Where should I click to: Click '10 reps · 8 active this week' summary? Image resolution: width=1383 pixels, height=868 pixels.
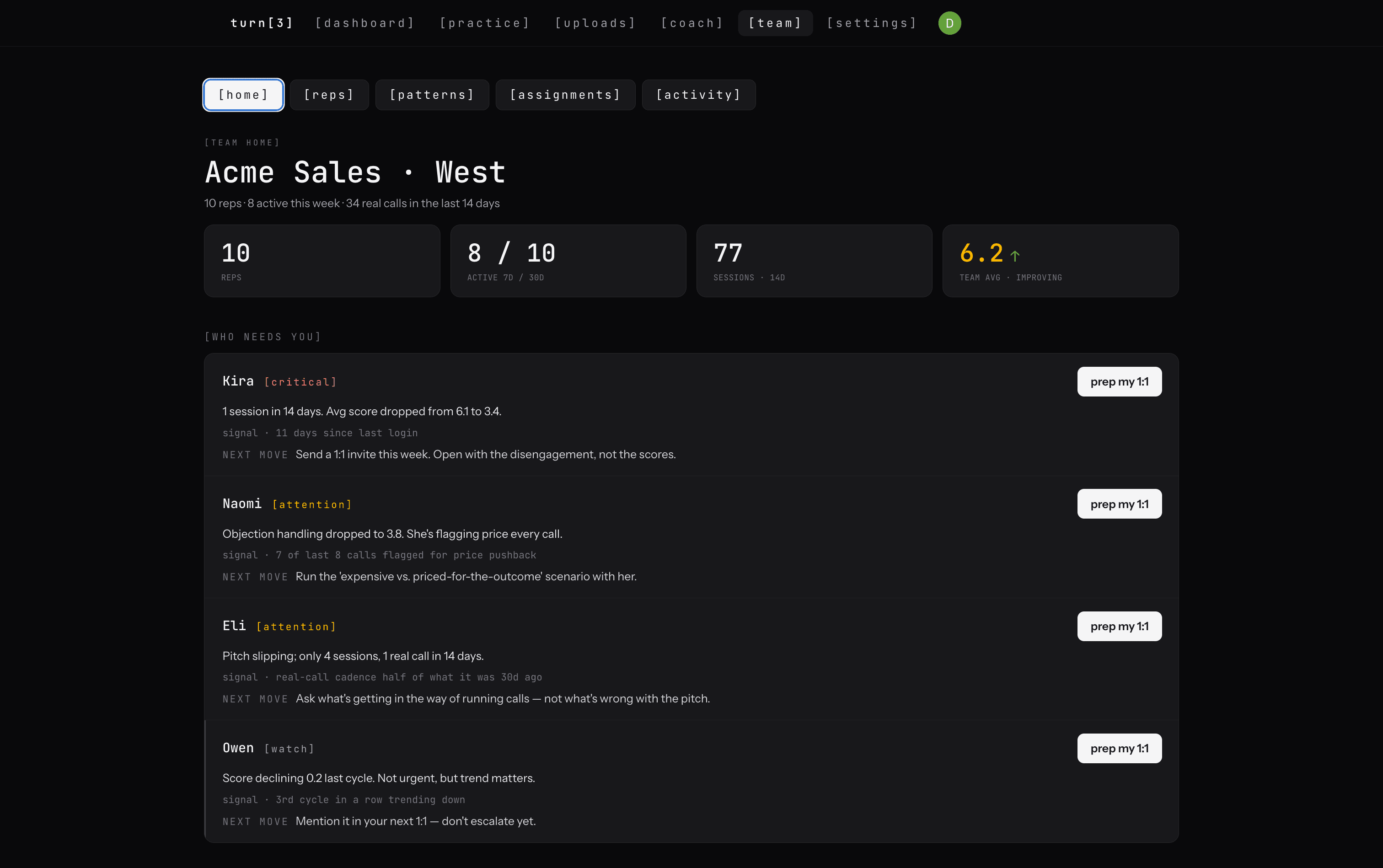tap(352, 203)
